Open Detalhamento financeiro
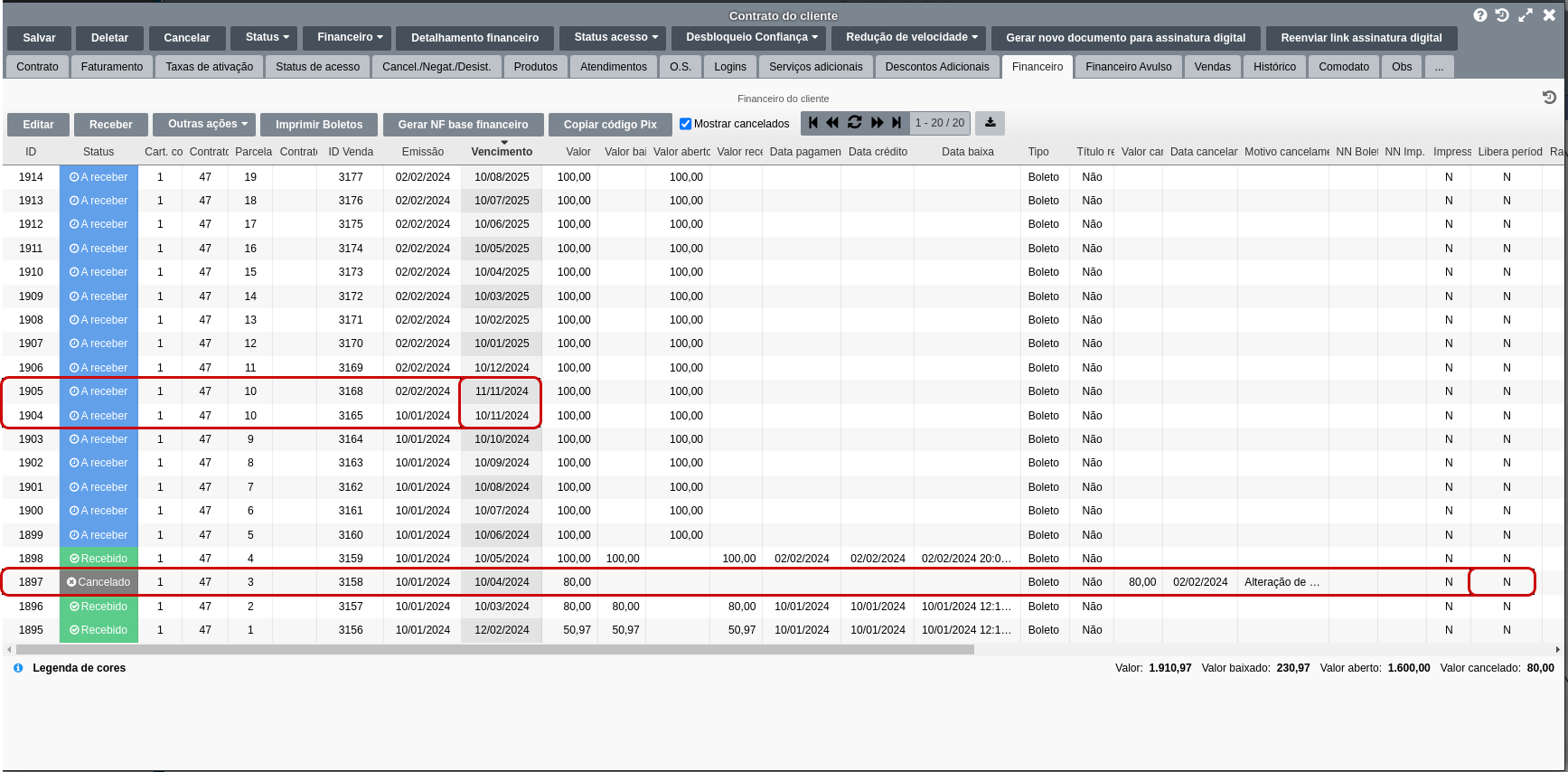The image size is (1568, 772). (x=474, y=37)
